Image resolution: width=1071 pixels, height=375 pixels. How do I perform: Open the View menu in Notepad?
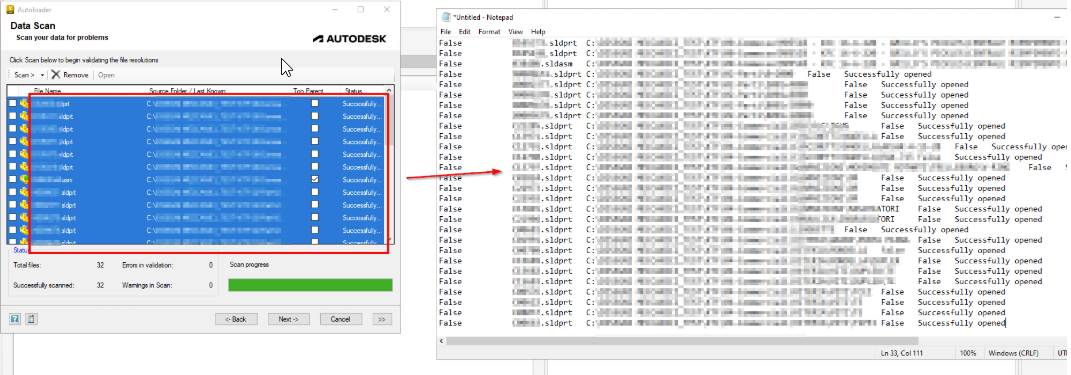click(516, 32)
